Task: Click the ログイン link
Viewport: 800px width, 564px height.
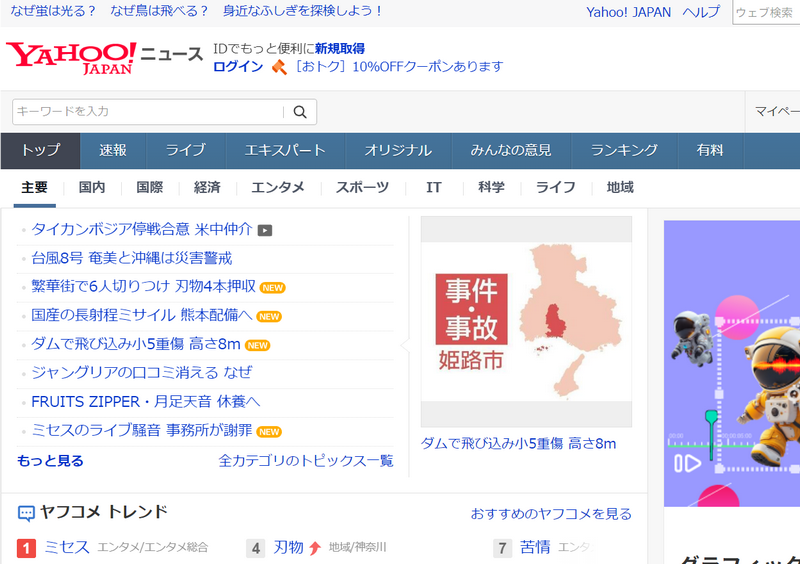Action: pos(238,67)
